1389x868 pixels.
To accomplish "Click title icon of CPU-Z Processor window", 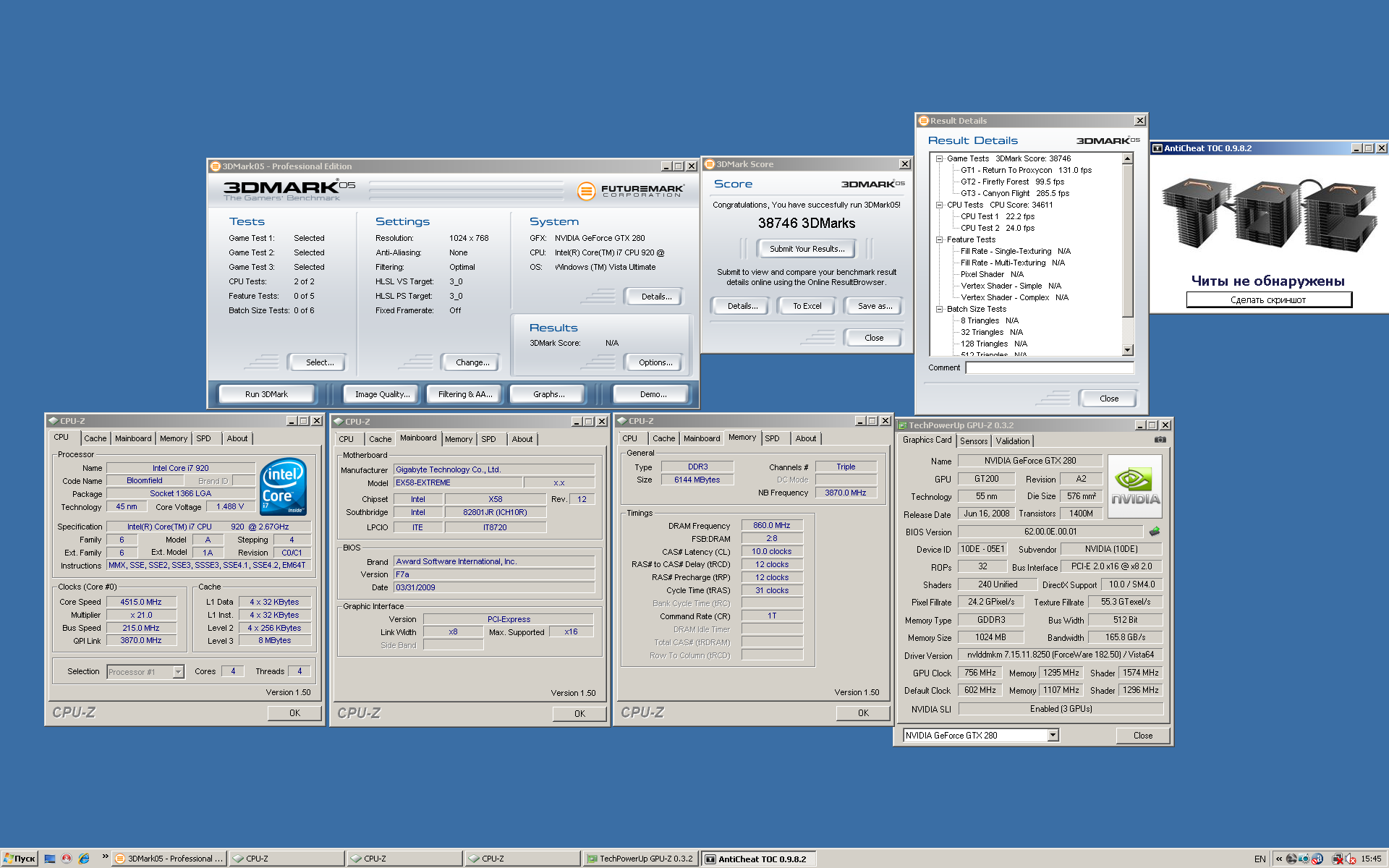I will click(54, 420).
